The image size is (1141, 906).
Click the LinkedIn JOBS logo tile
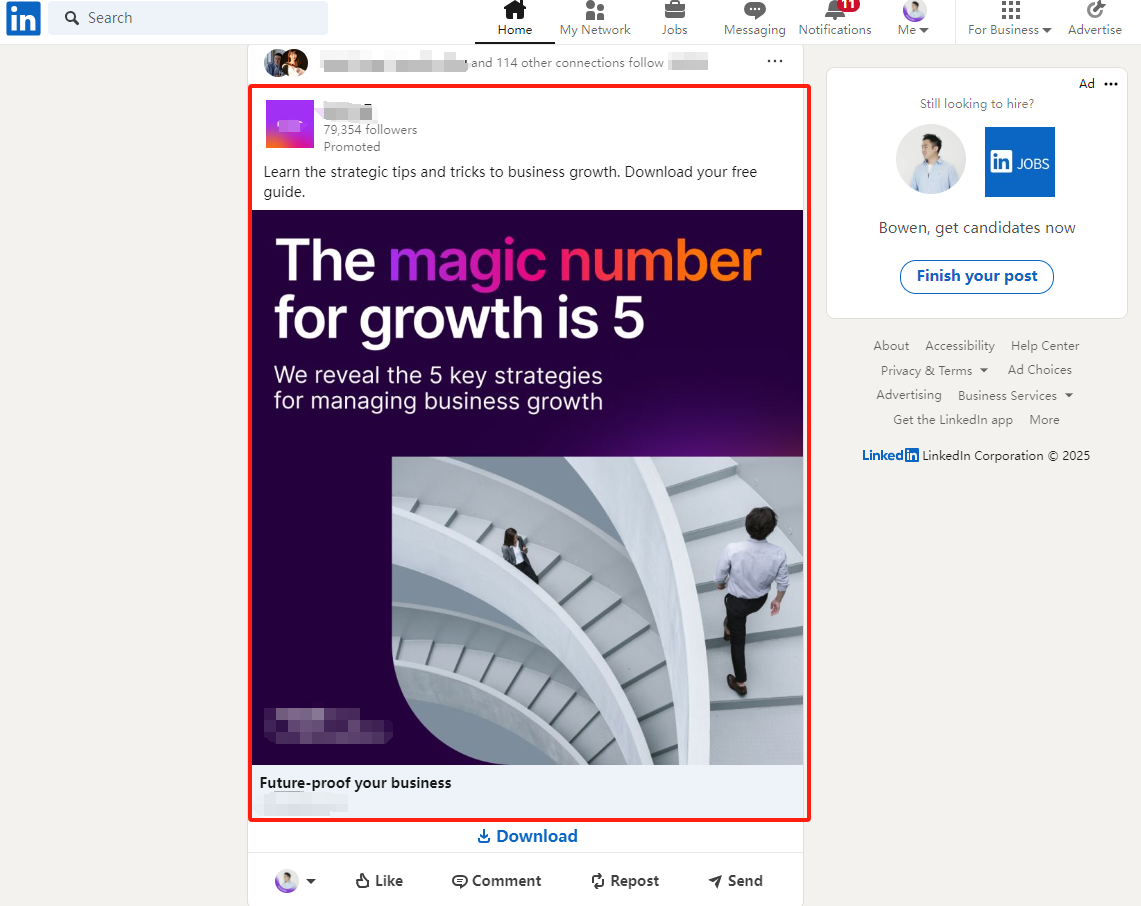click(1019, 162)
